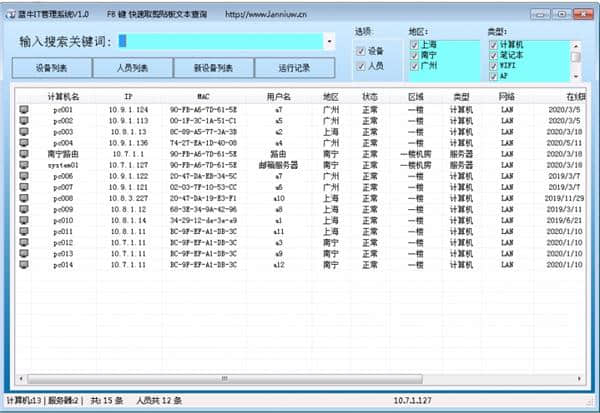The image size is (600, 413).
Task: Click the computer icon for pc014
Action: coord(24,265)
